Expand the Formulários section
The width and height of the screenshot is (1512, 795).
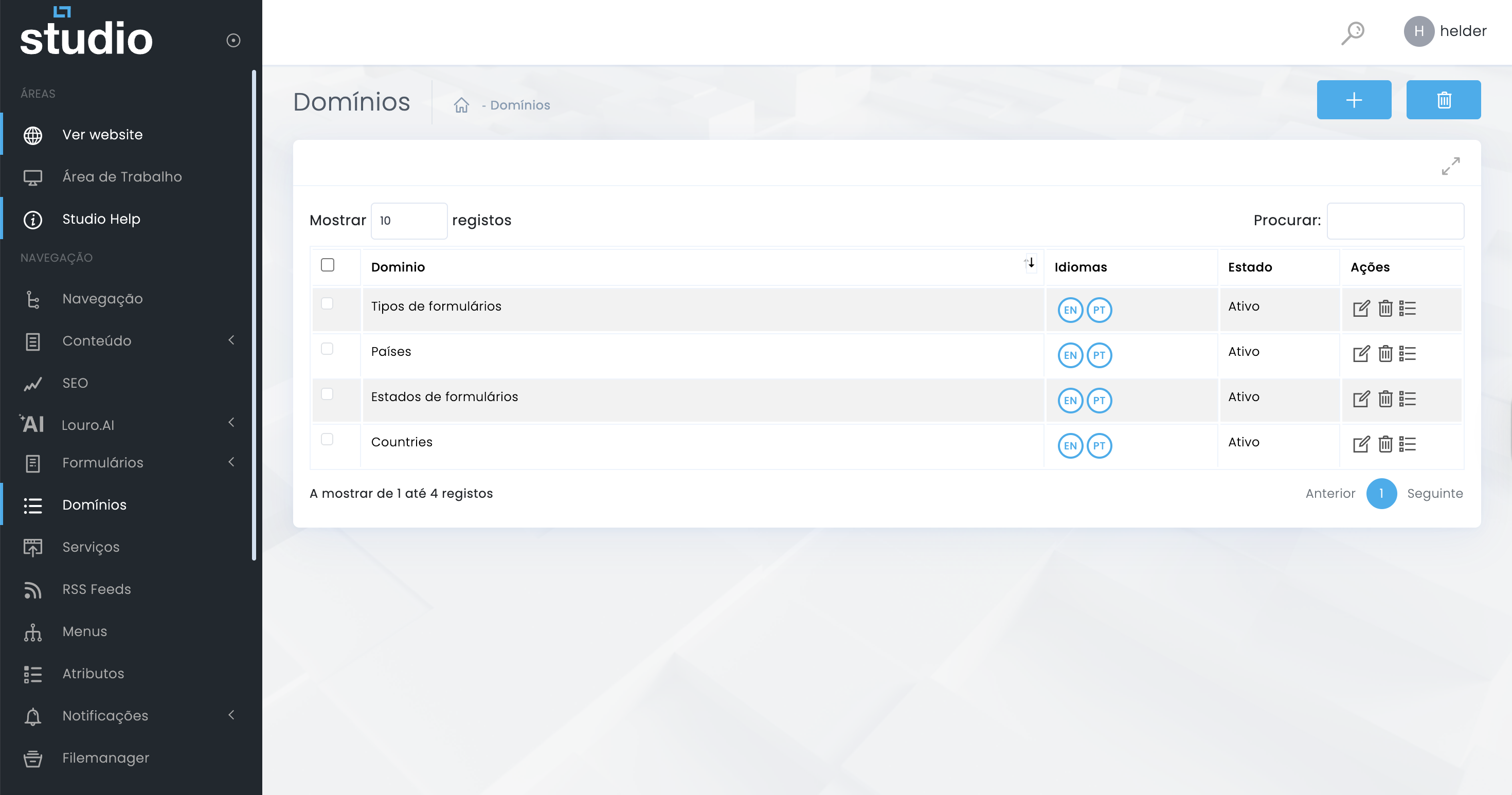coord(103,462)
